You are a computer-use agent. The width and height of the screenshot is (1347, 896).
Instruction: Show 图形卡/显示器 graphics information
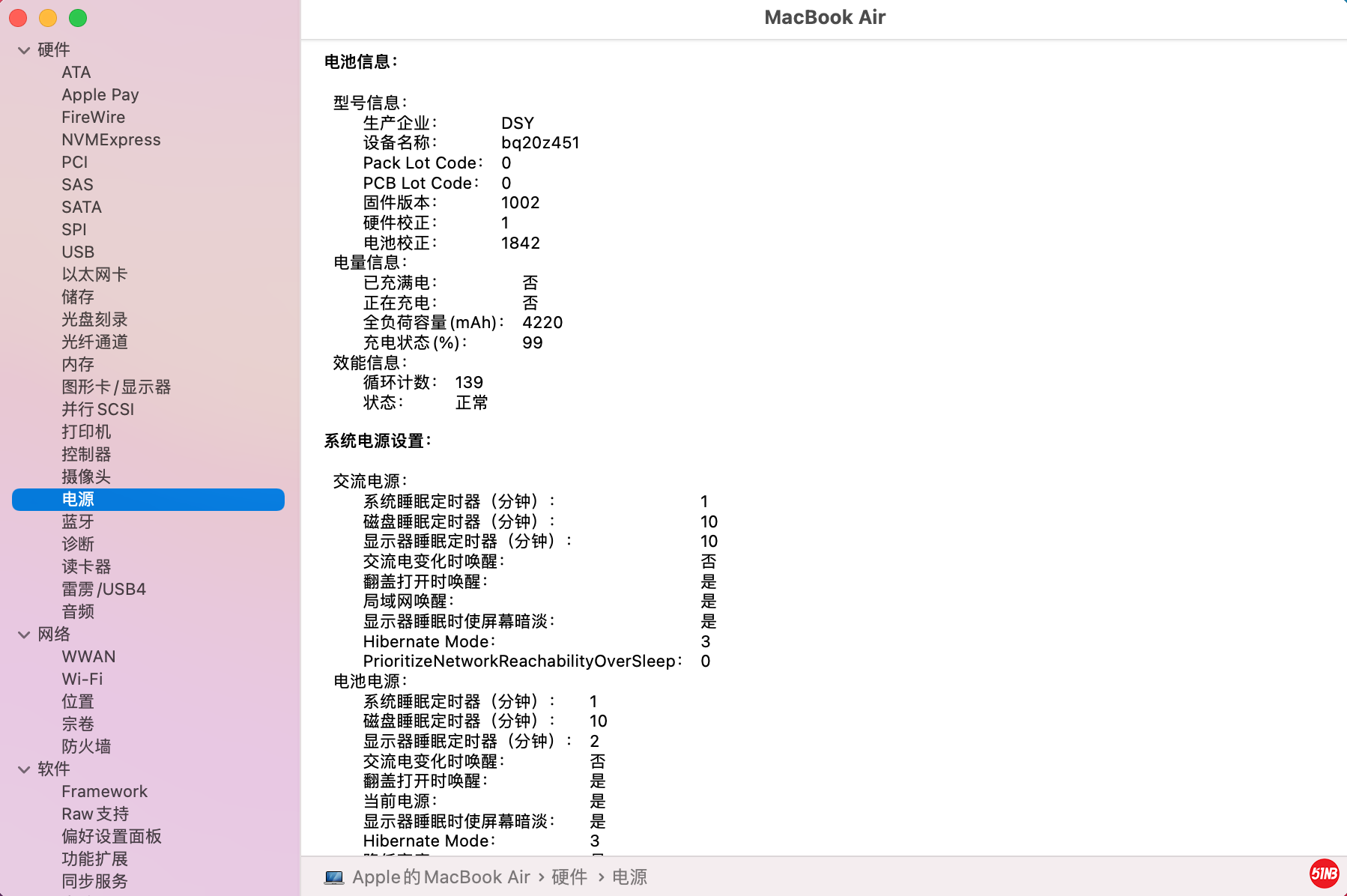(x=116, y=387)
